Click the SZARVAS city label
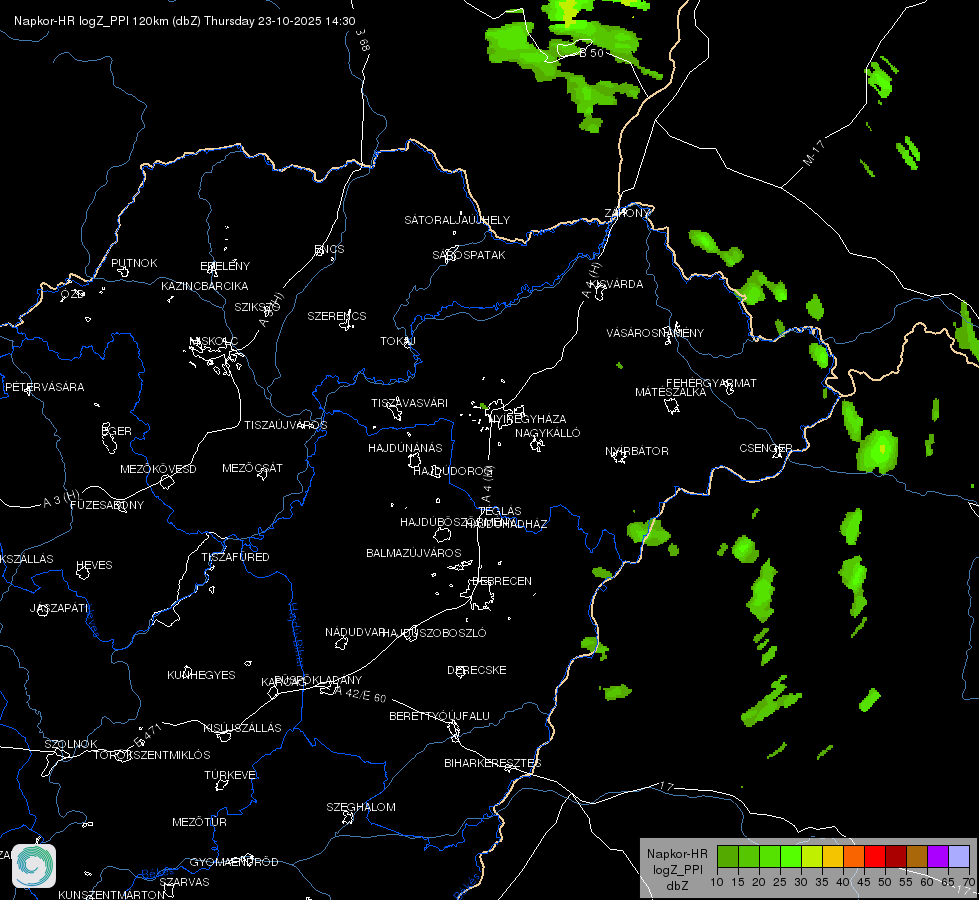 point(184,882)
